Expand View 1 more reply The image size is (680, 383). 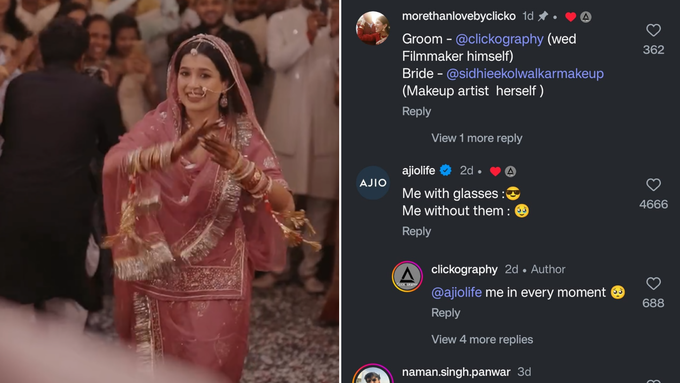(x=476, y=138)
